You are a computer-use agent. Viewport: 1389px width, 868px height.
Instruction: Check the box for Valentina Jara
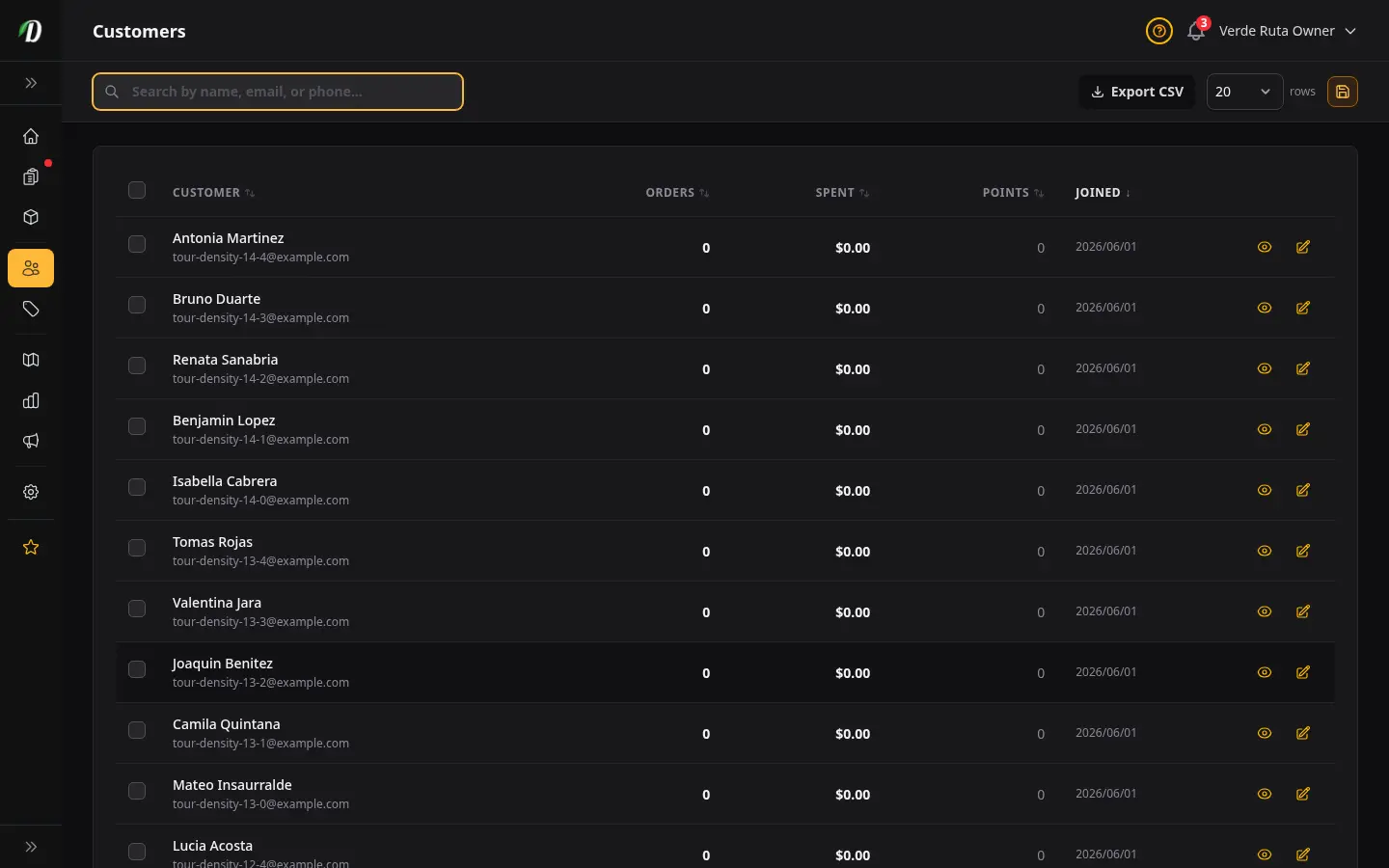pos(137,609)
